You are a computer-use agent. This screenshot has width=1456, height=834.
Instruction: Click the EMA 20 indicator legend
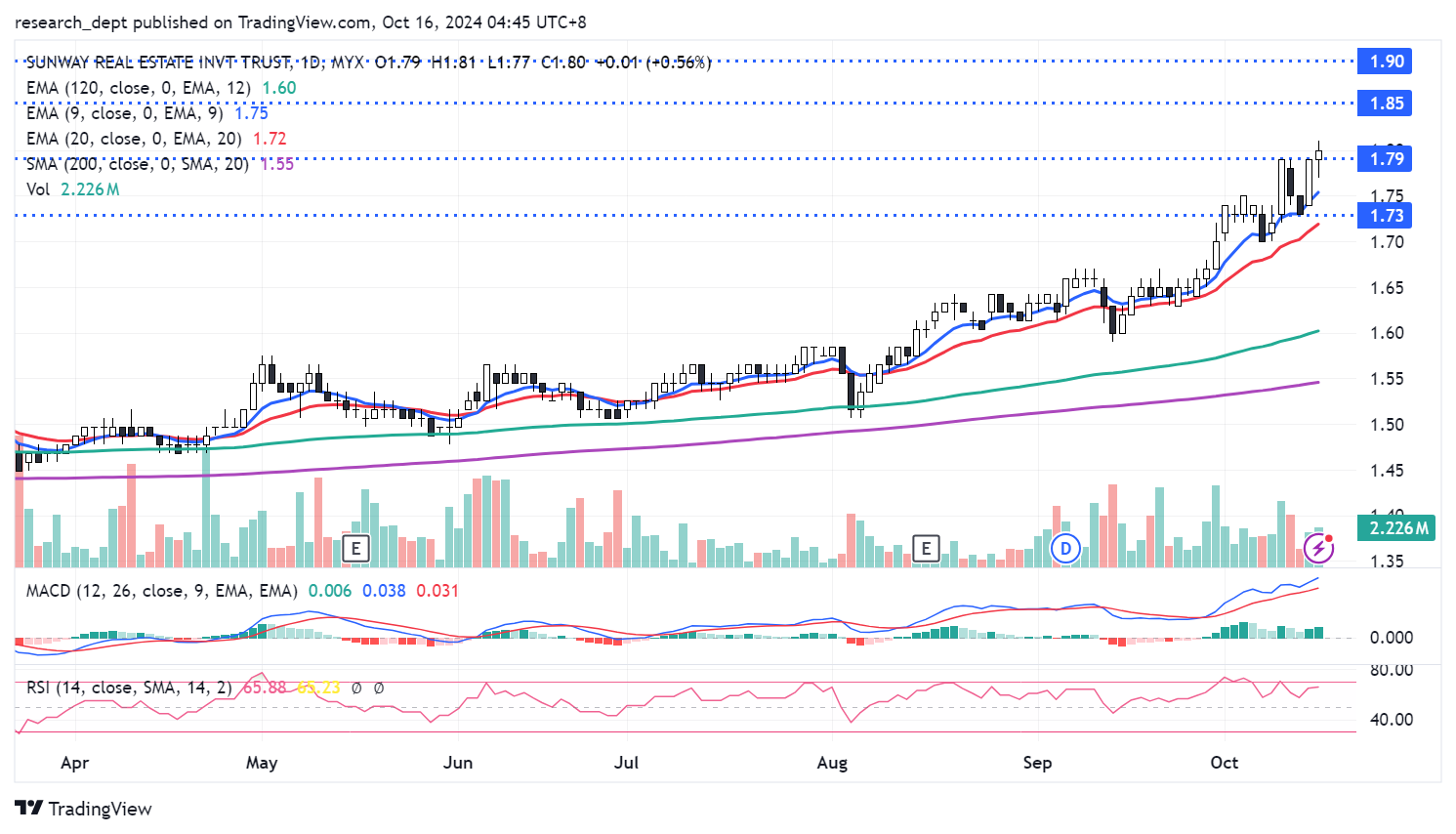(133, 139)
